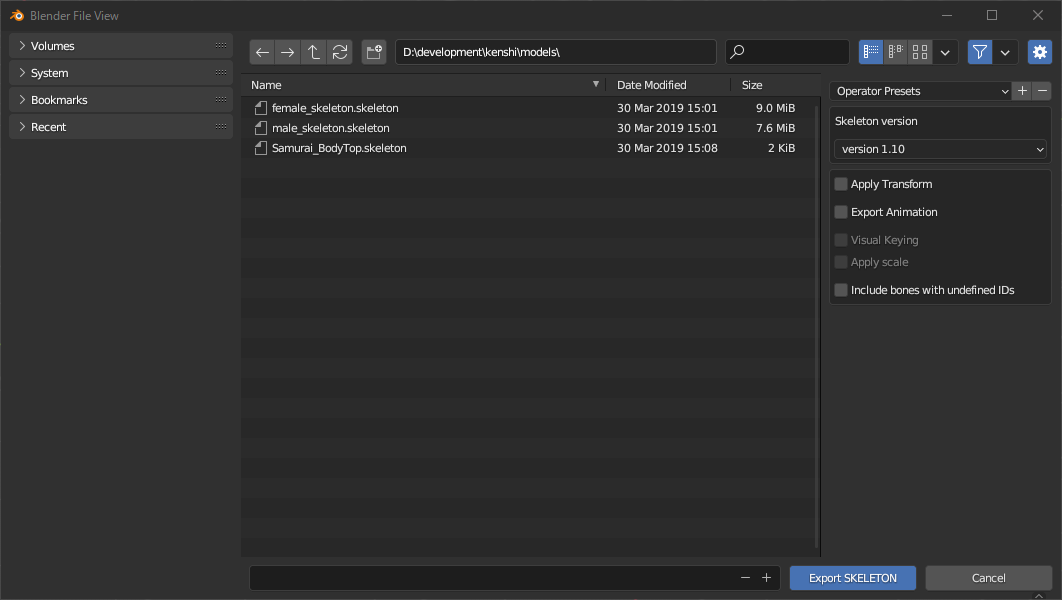Viewport: 1062px width, 600px height.
Task: Click the 9.0 MiB size value
Action: tap(776, 108)
